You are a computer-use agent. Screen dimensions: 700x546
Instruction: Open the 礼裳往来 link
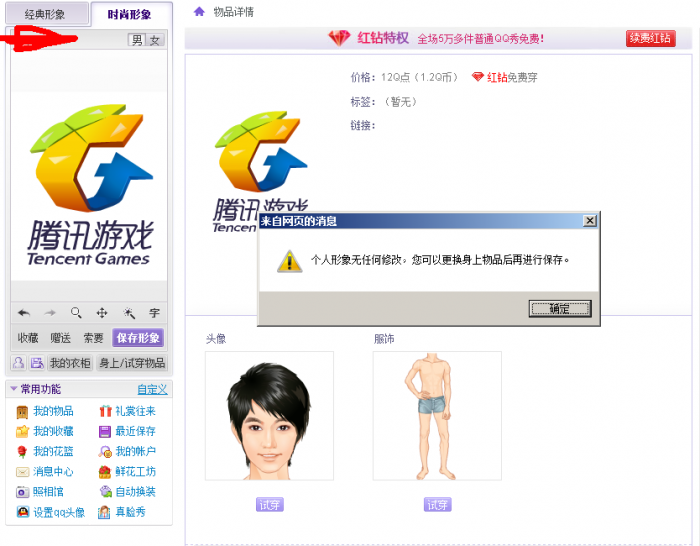[x=136, y=411]
